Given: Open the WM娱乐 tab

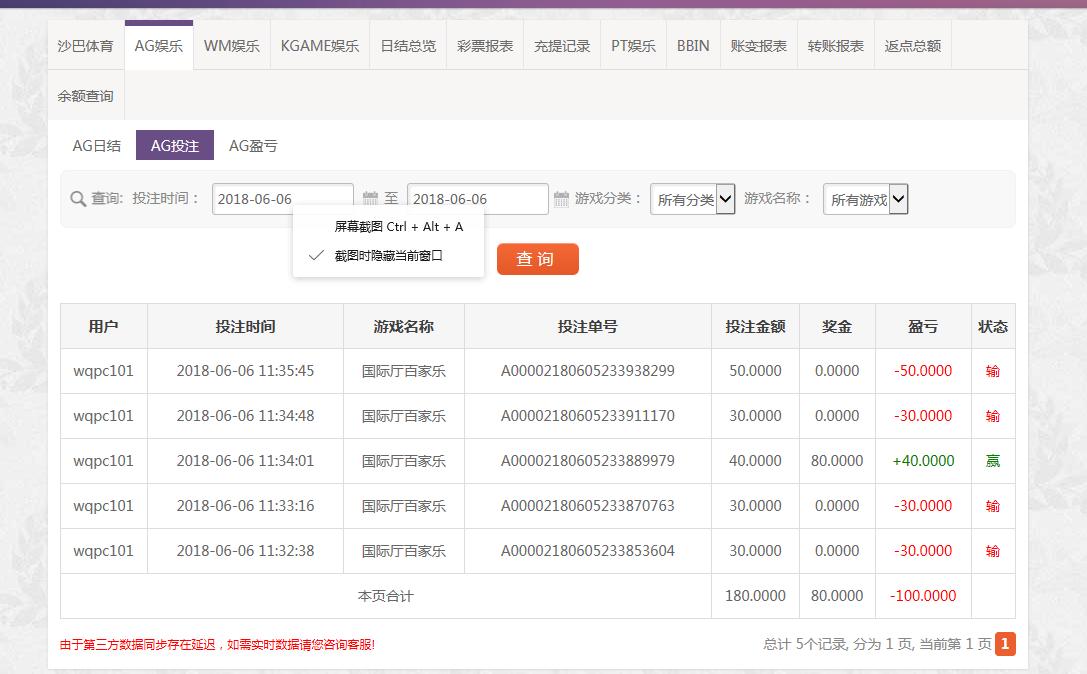Looking at the screenshot, I should pyautogui.click(x=231, y=46).
